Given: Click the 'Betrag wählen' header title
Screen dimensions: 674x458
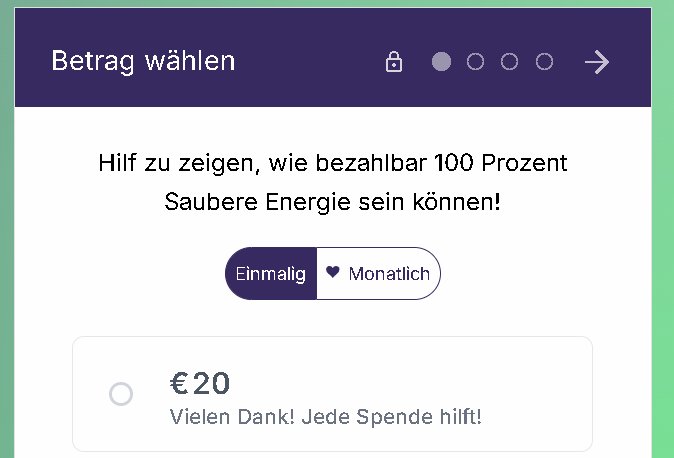Looking at the screenshot, I should pos(143,61).
